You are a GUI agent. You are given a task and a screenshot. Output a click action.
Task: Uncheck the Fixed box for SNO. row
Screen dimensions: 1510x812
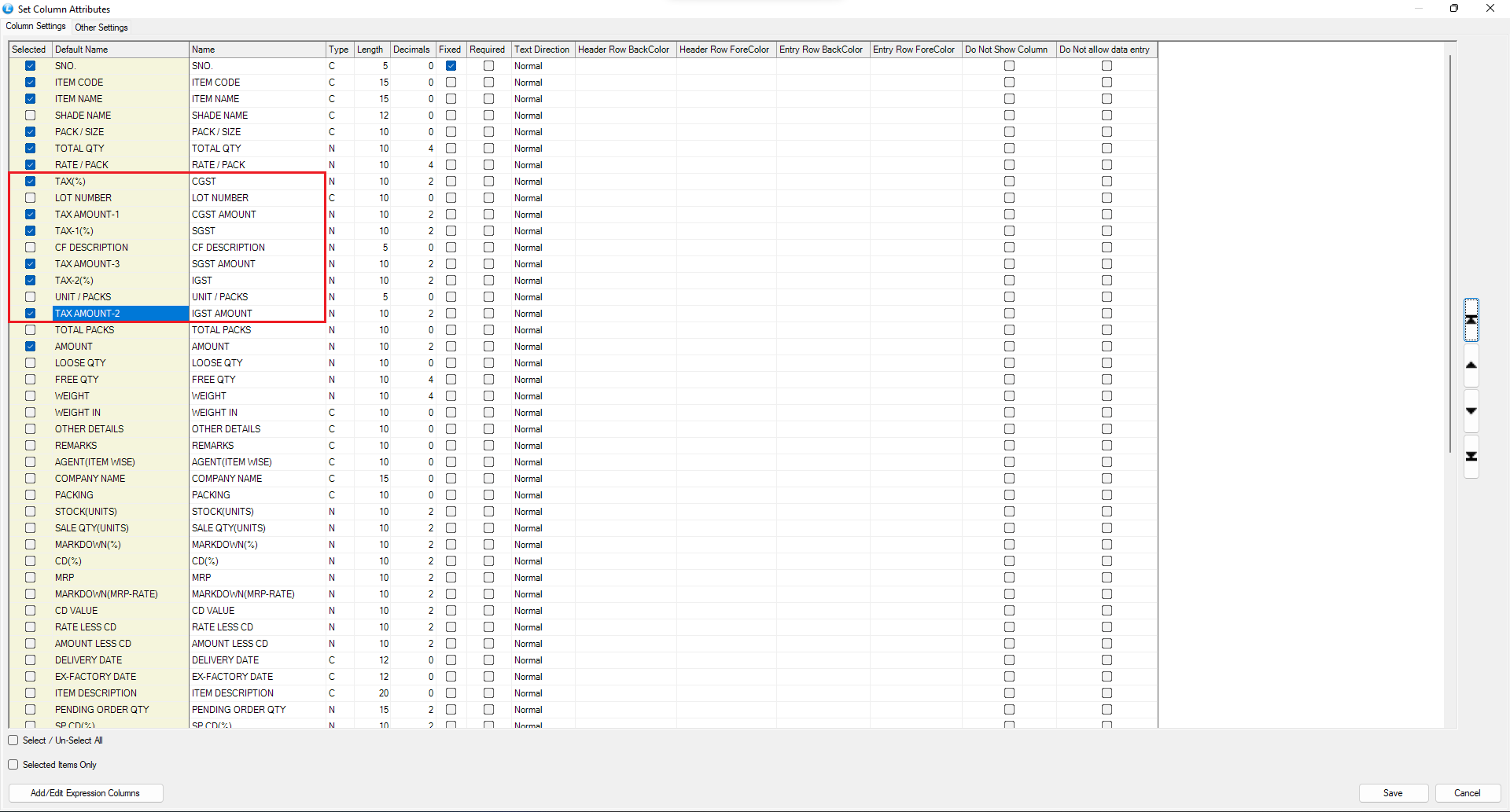[451, 66]
